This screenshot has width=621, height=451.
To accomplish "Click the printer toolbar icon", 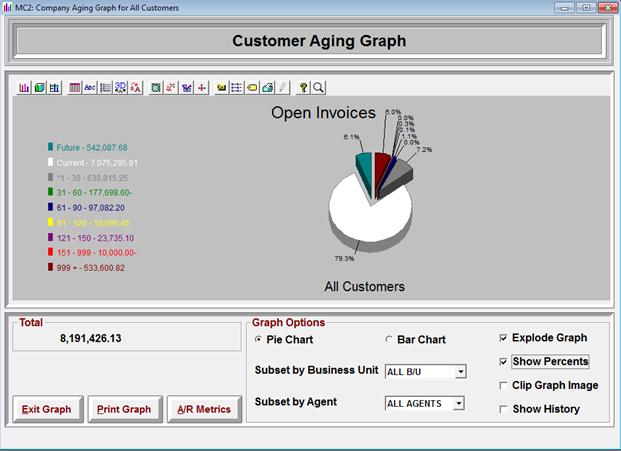I will pos(267,88).
